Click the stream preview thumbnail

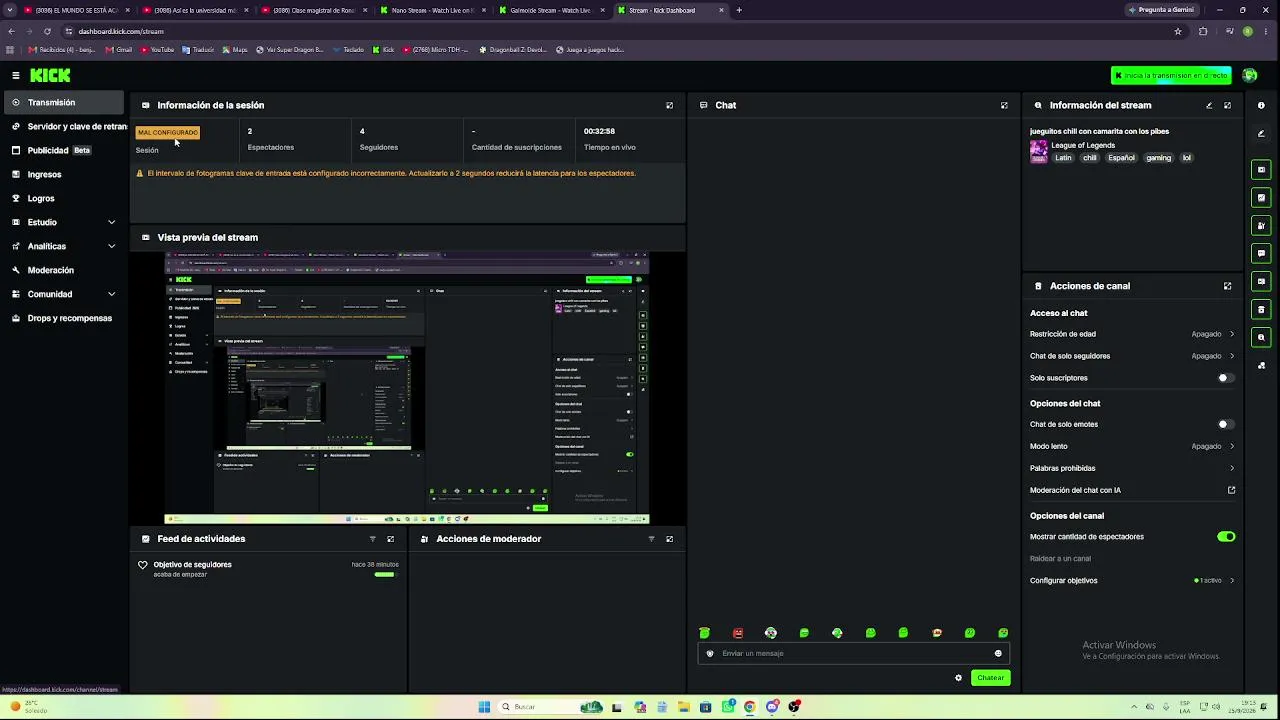[407, 388]
